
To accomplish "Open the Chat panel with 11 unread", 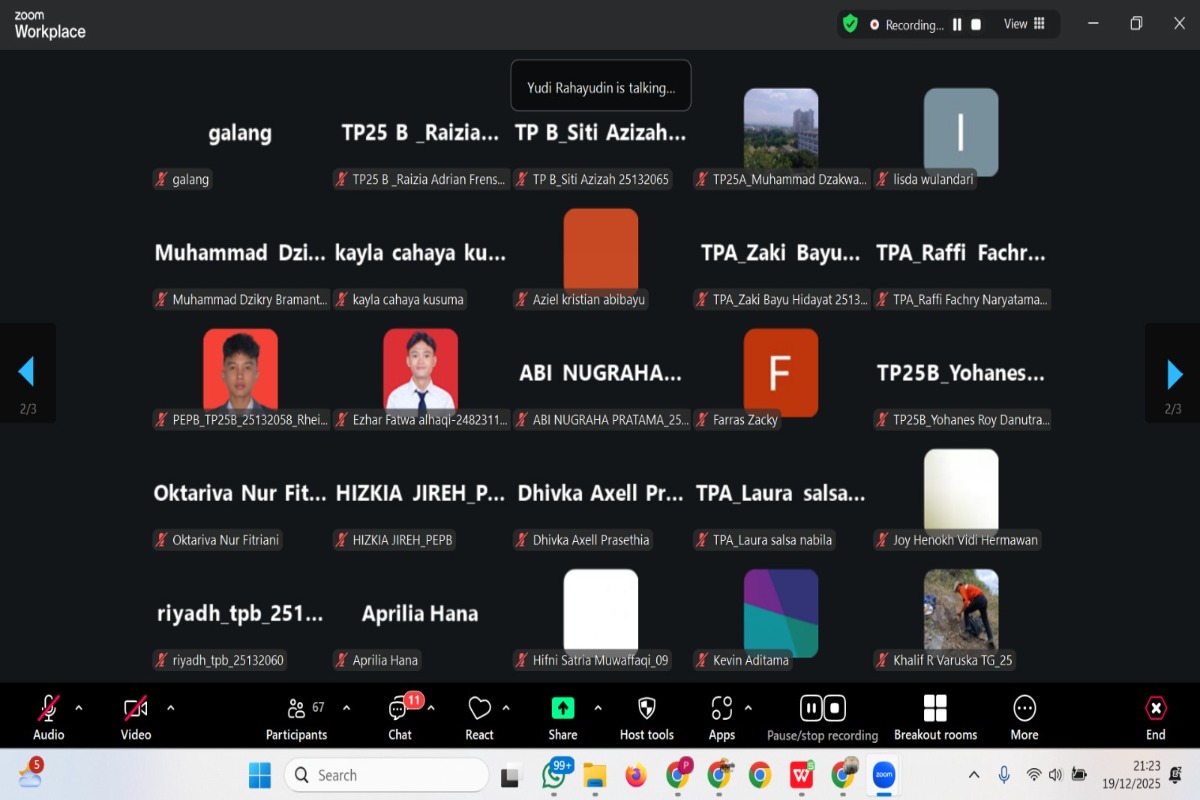I will [x=399, y=709].
